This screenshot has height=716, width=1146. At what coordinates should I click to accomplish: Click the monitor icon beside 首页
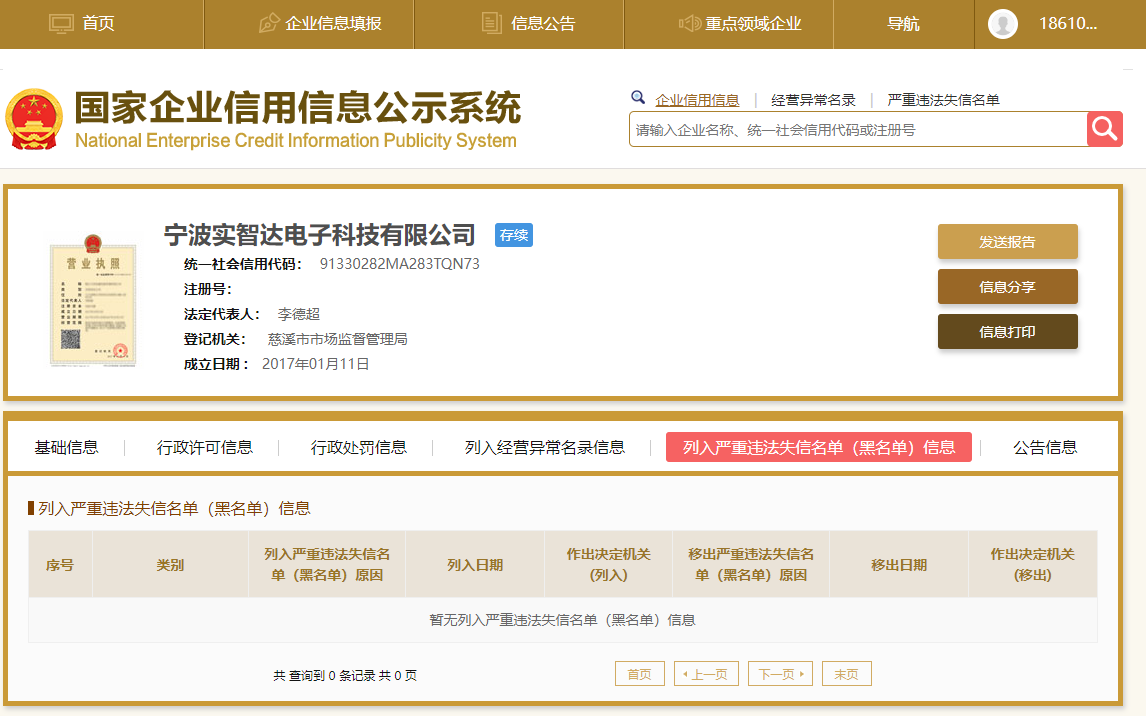(x=61, y=23)
